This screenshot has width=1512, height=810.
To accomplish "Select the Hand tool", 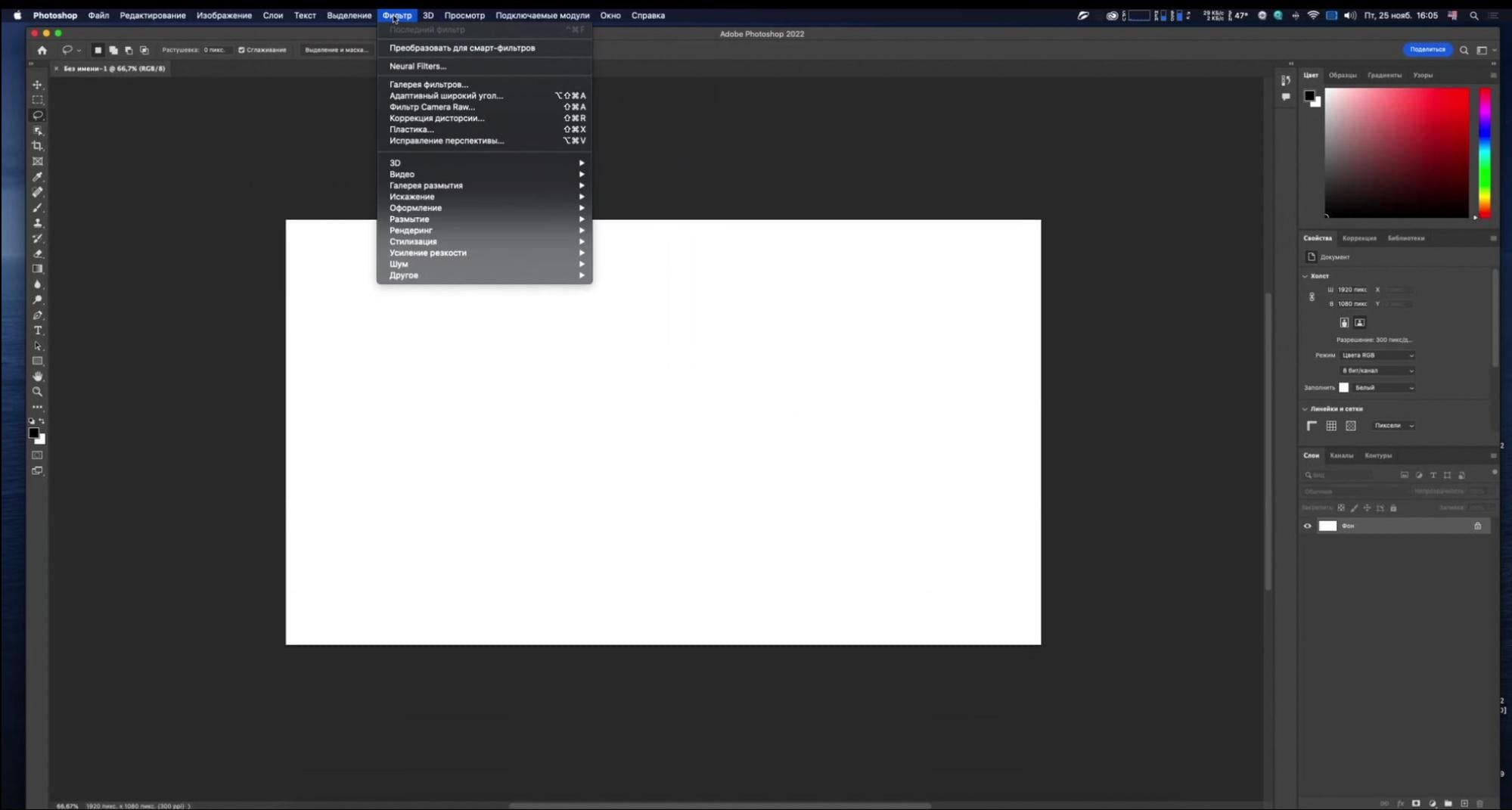I will coord(37,377).
